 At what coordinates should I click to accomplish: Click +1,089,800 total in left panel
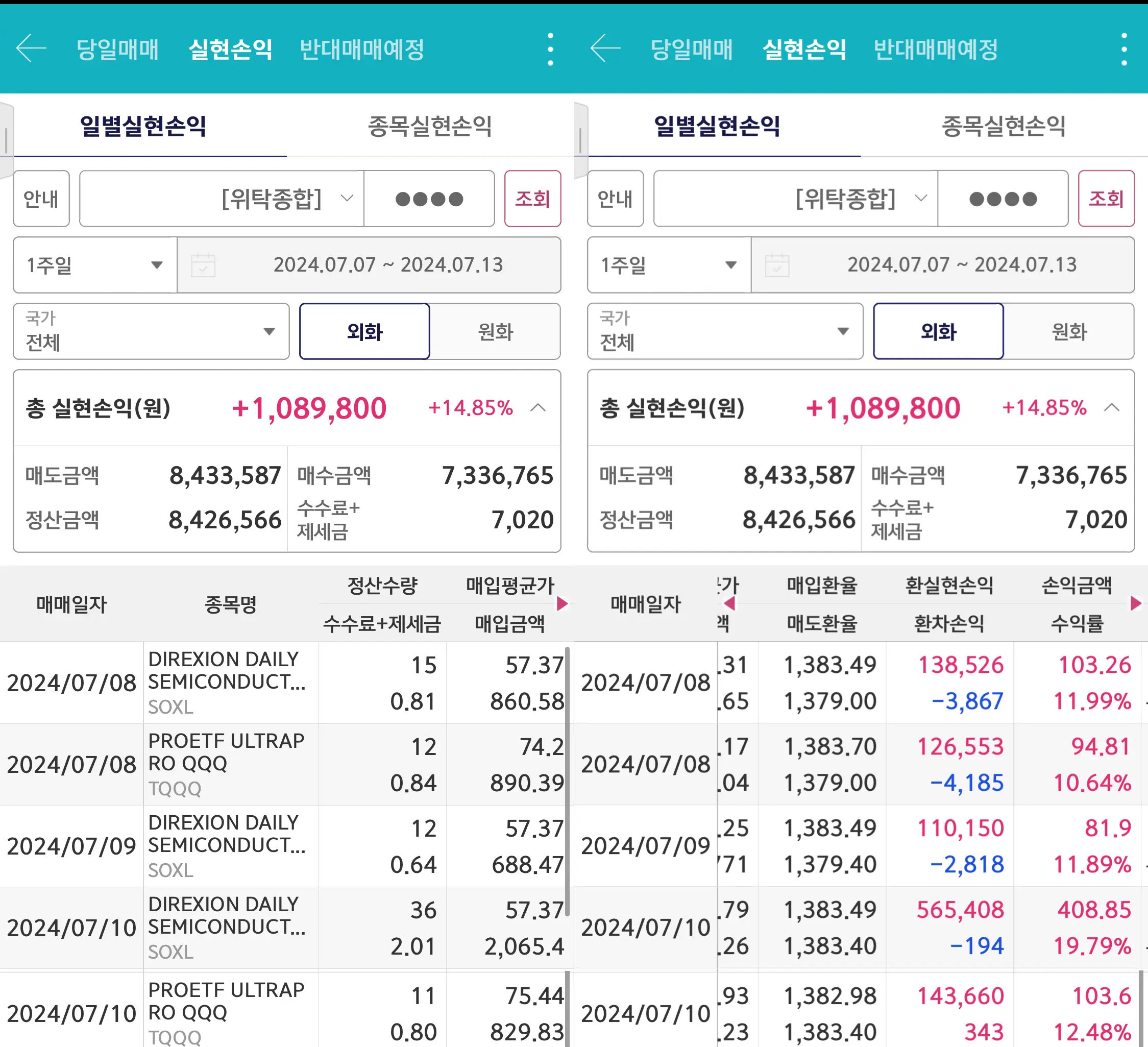point(309,408)
